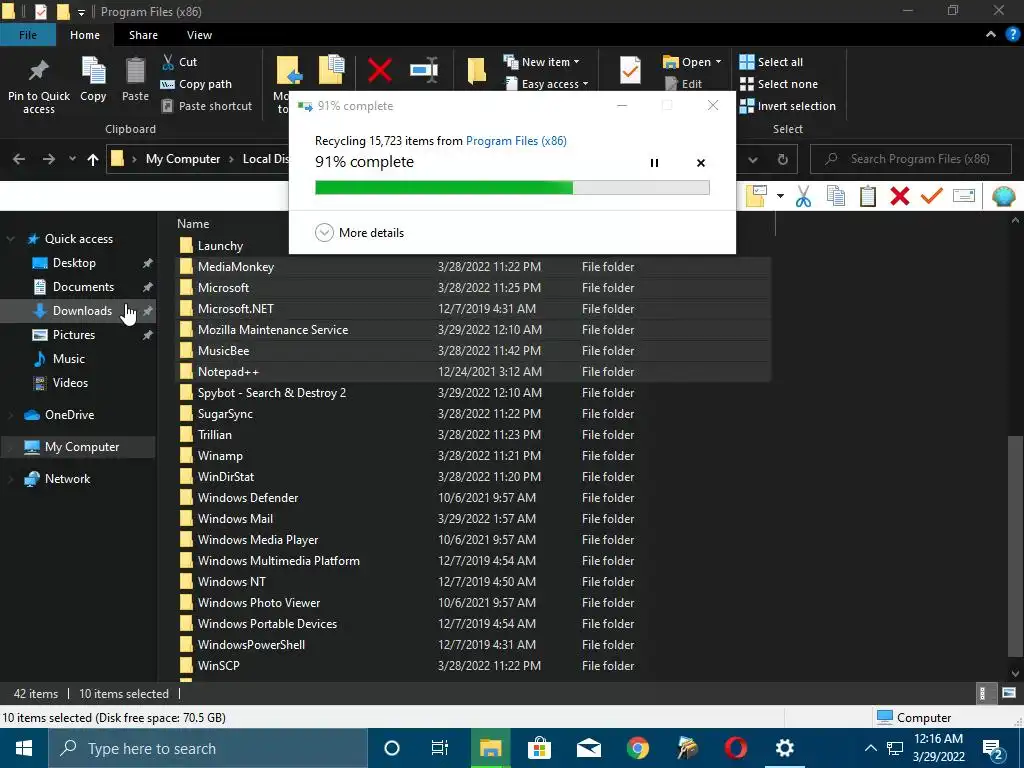Choose Cut in the ribbon Clipboard group
The image size is (1024, 768).
click(180, 62)
